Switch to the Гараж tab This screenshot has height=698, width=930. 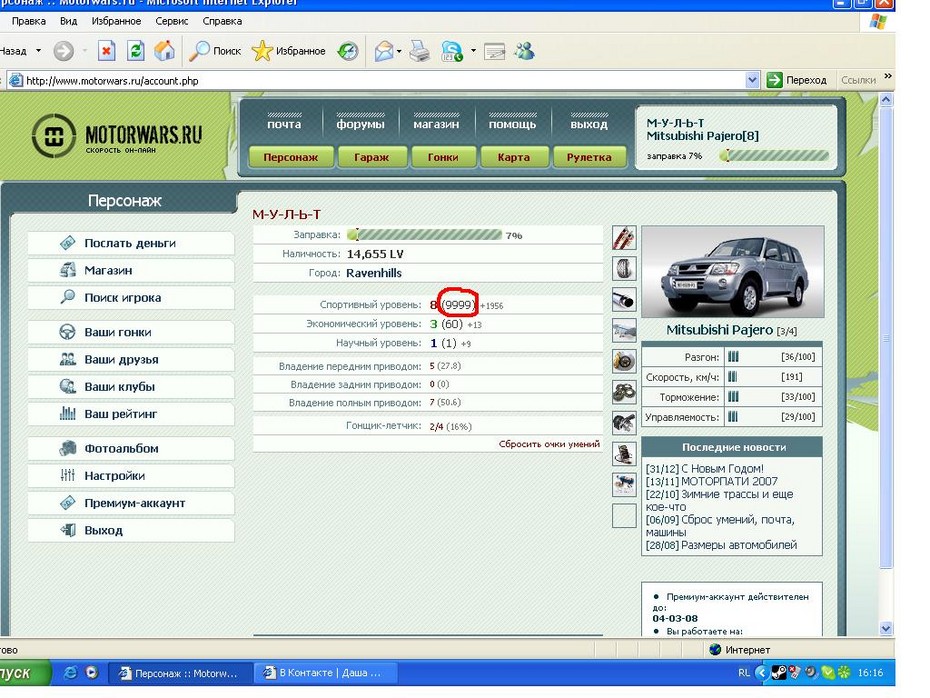371,157
